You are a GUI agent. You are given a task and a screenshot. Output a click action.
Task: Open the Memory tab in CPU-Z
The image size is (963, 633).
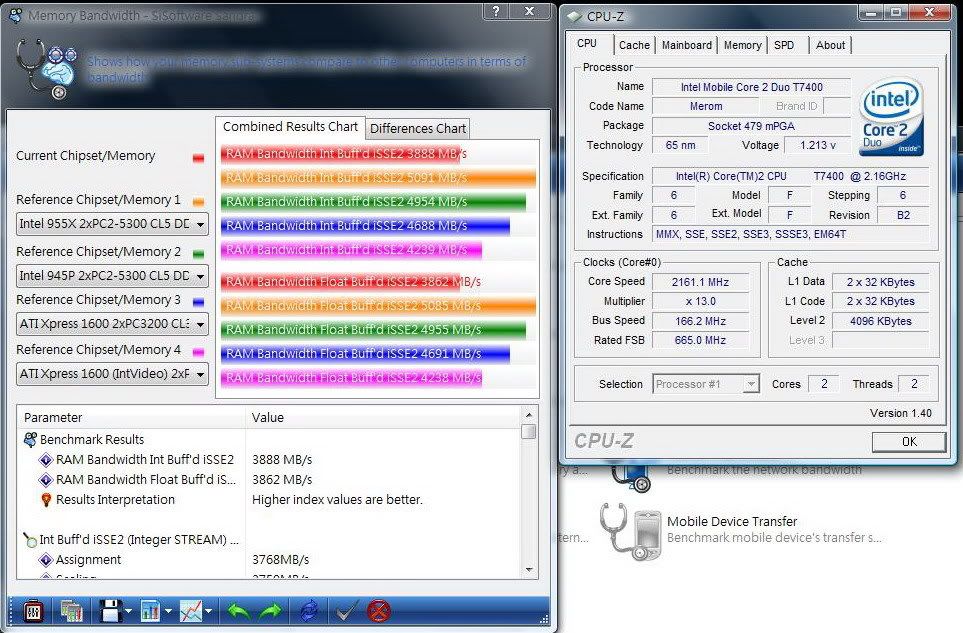coord(743,45)
